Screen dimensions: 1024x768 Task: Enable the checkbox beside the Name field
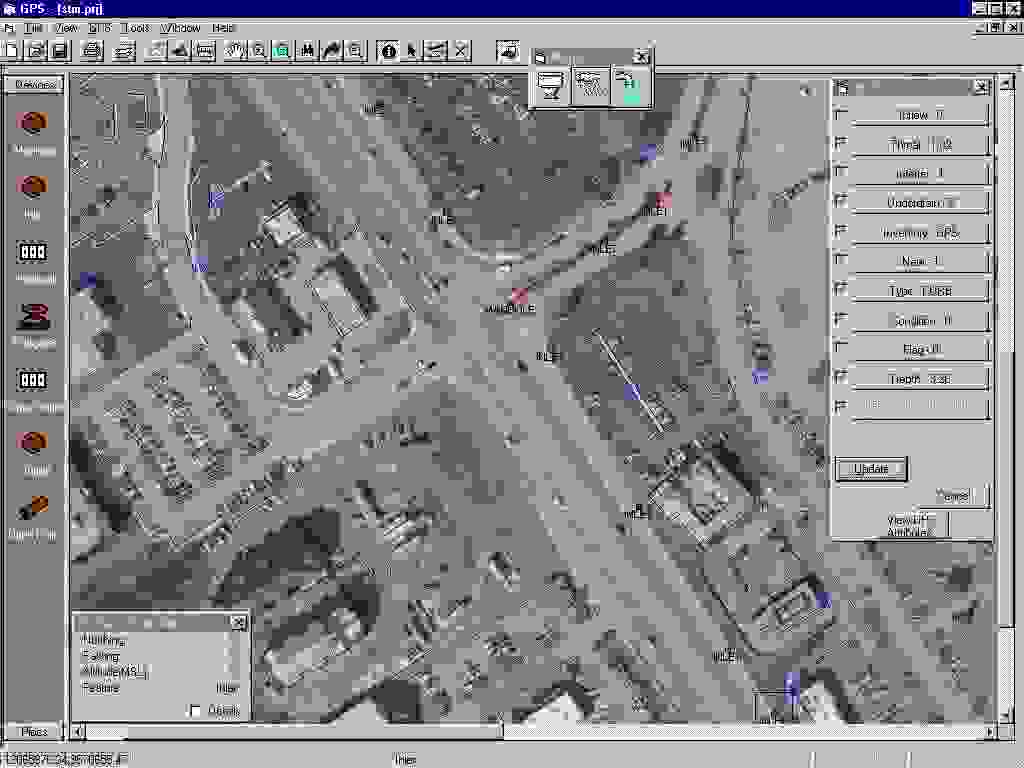pos(840,259)
